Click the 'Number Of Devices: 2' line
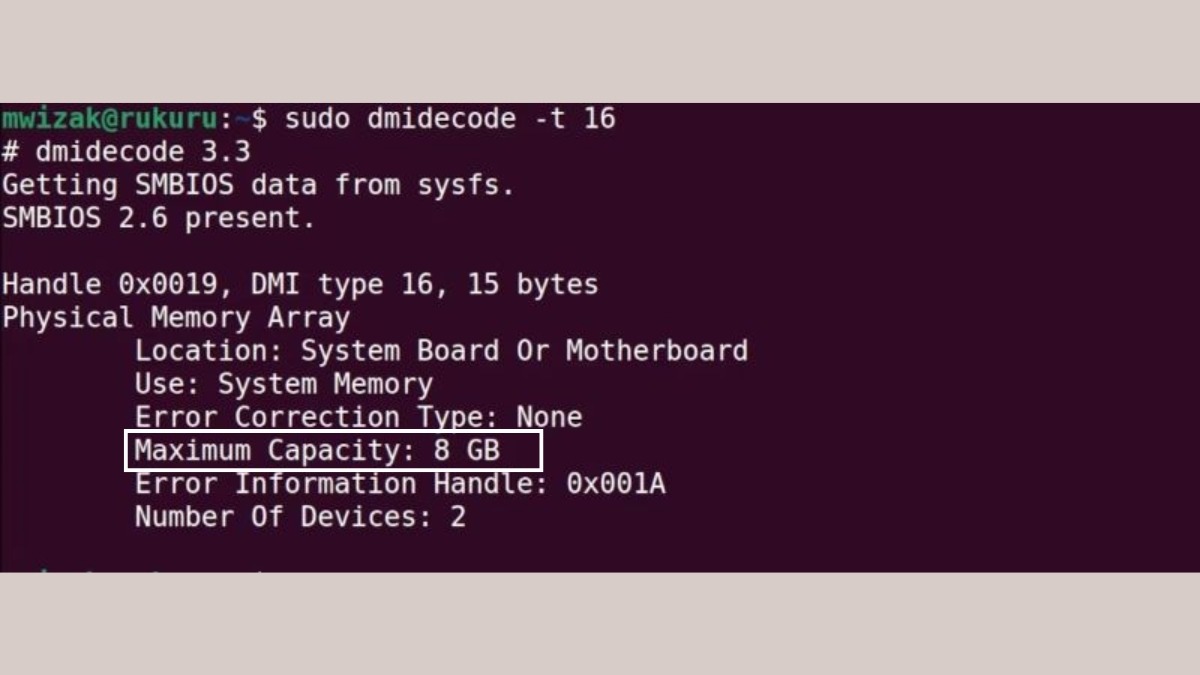This screenshot has width=1200, height=675. [300, 517]
